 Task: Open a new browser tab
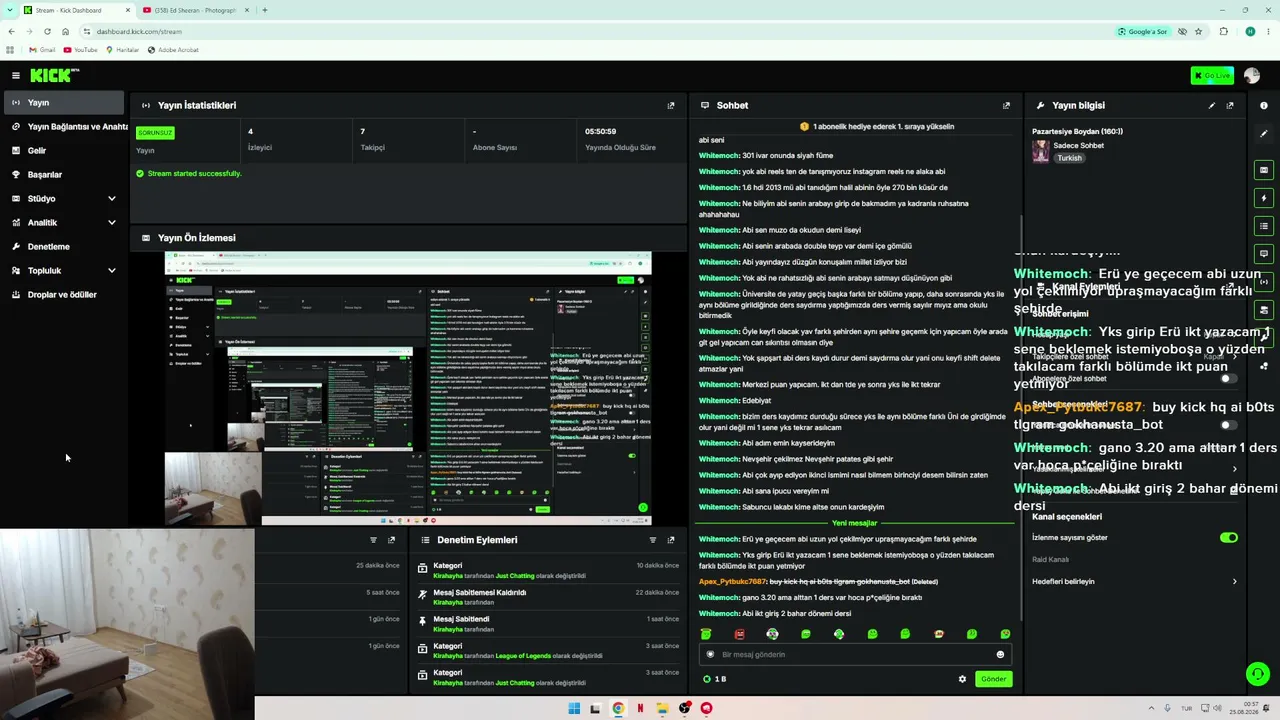(x=264, y=10)
